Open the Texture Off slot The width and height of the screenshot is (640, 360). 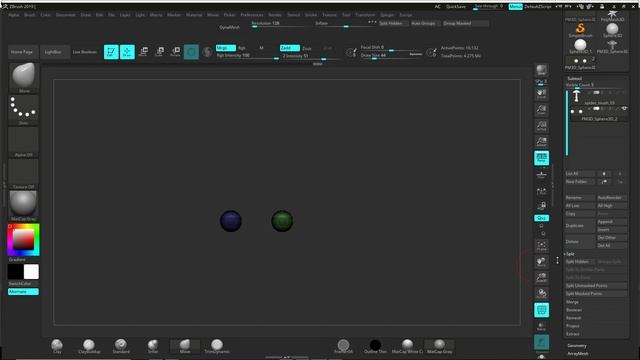23,173
